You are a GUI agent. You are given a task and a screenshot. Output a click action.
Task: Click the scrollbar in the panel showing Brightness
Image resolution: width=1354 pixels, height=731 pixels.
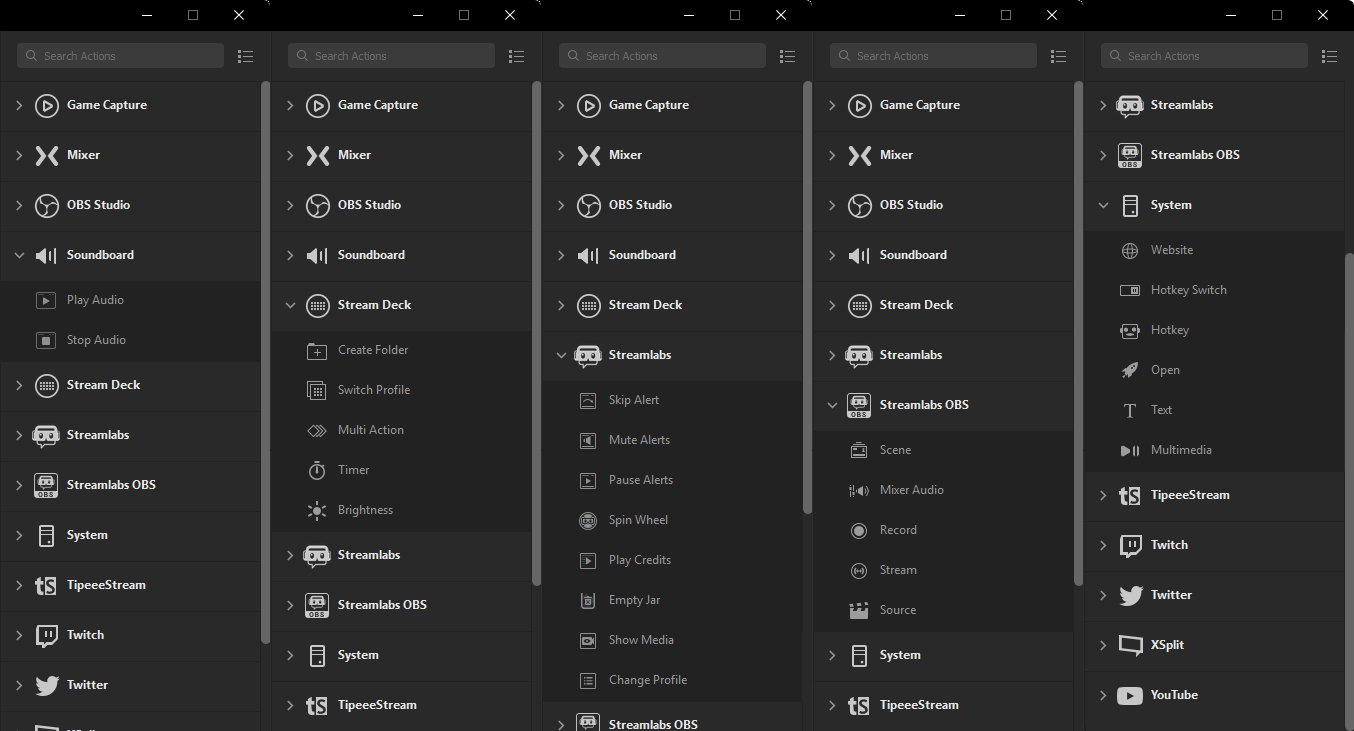(536, 333)
